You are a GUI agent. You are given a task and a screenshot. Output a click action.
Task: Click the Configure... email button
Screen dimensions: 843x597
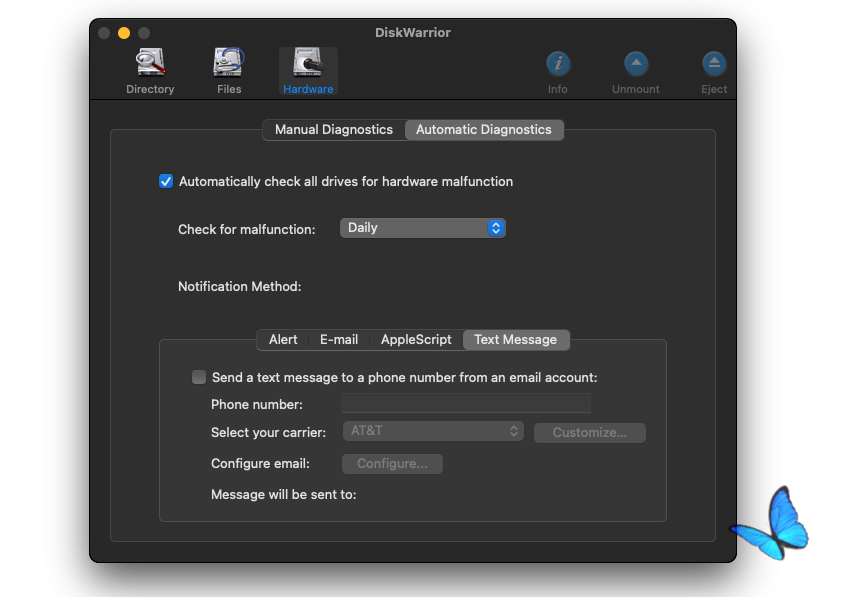pos(392,464)
